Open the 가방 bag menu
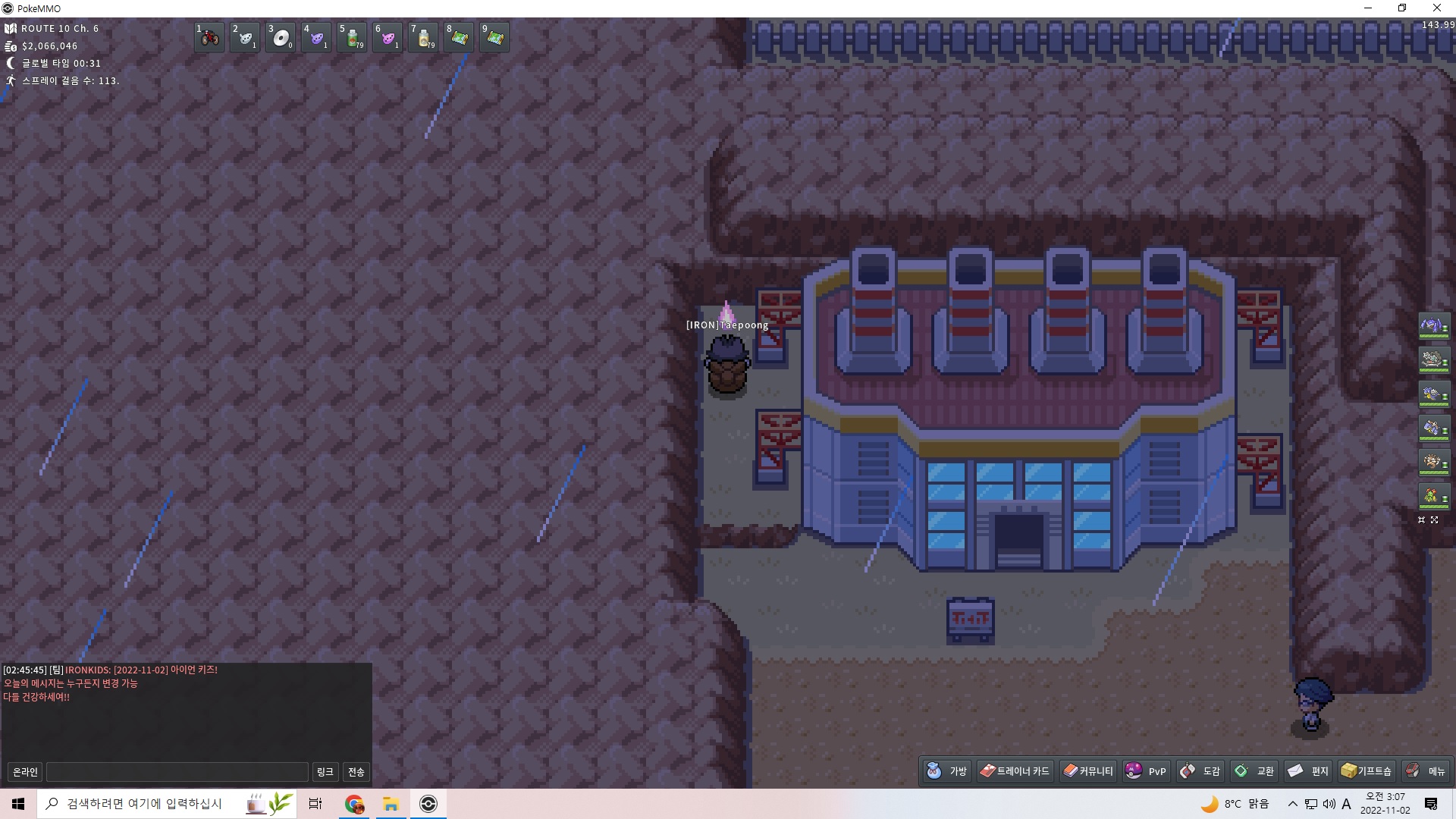This screenshot has height=819, width=1456. click(946, 771)
